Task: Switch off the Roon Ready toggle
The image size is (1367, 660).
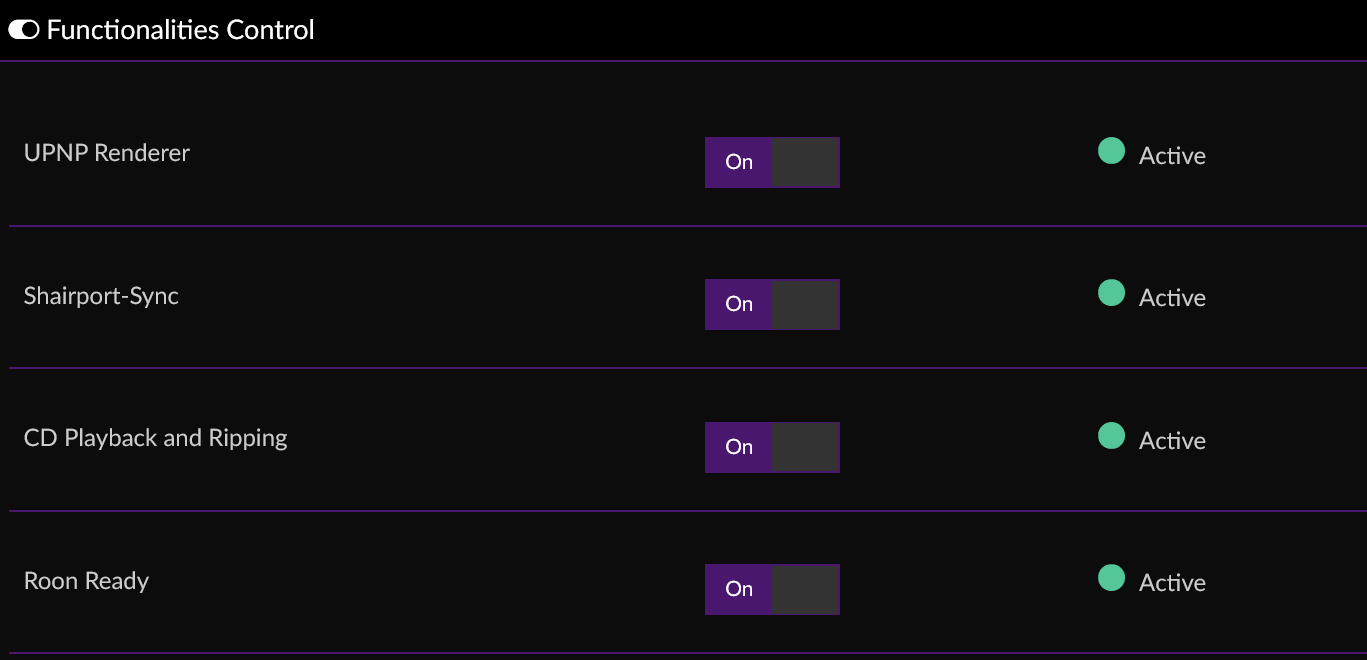Action: click(772, 589)
